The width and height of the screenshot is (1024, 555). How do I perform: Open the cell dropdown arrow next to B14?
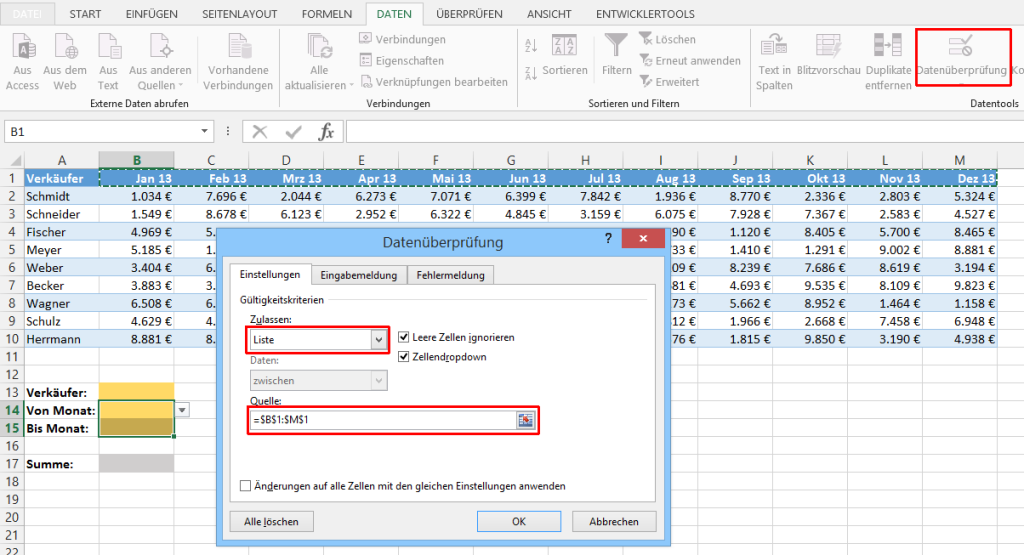182,410
